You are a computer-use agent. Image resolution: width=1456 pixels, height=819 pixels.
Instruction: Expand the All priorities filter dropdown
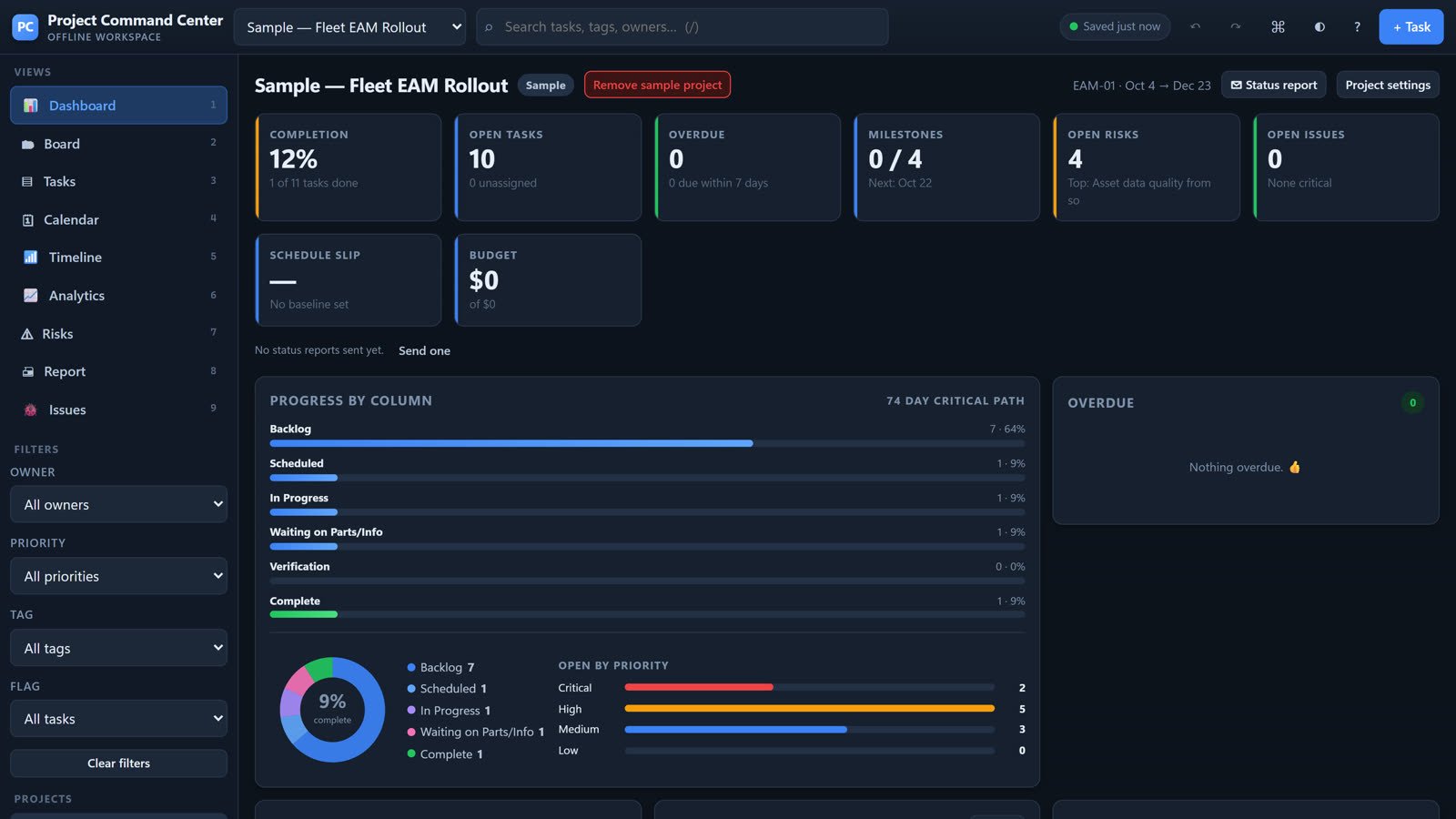click(118, 576)
